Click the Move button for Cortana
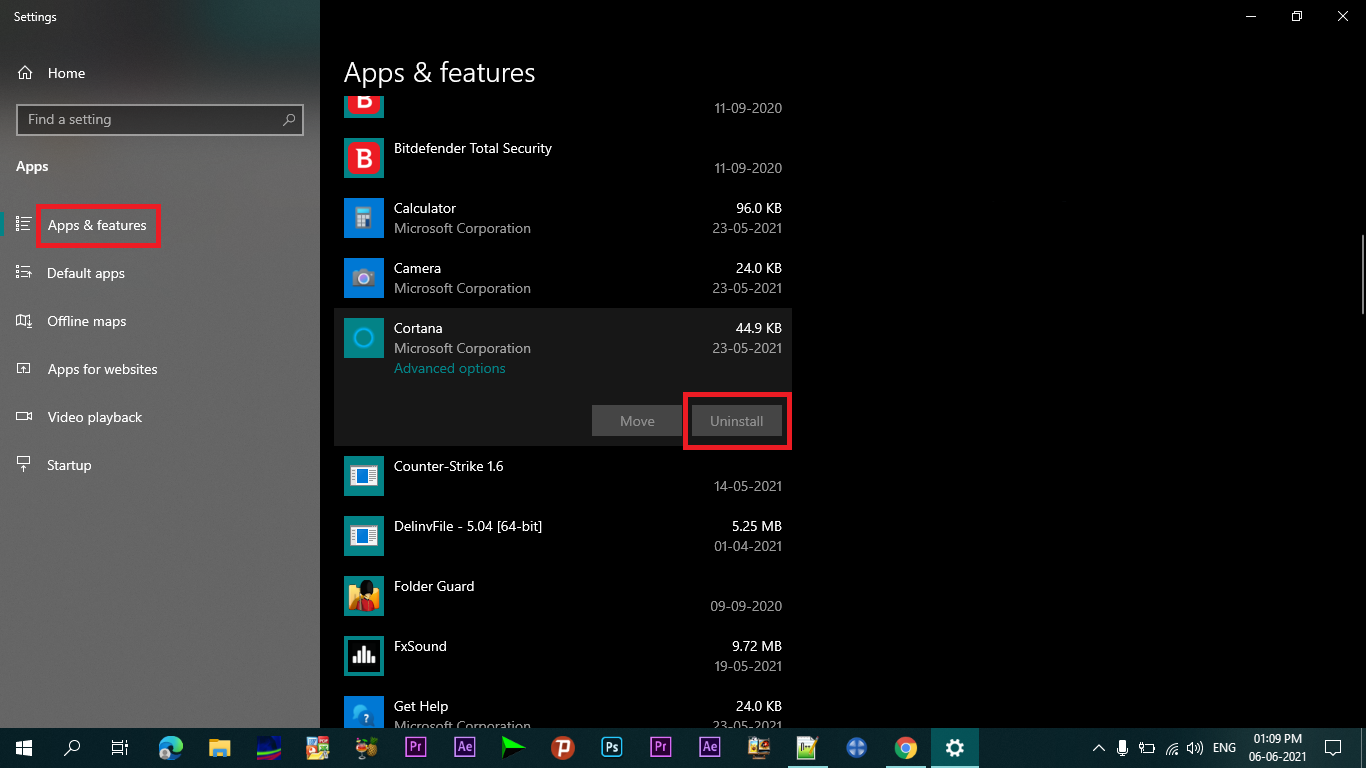The width and height of the screenshot is (1366, 768). (x=637, y=421)
